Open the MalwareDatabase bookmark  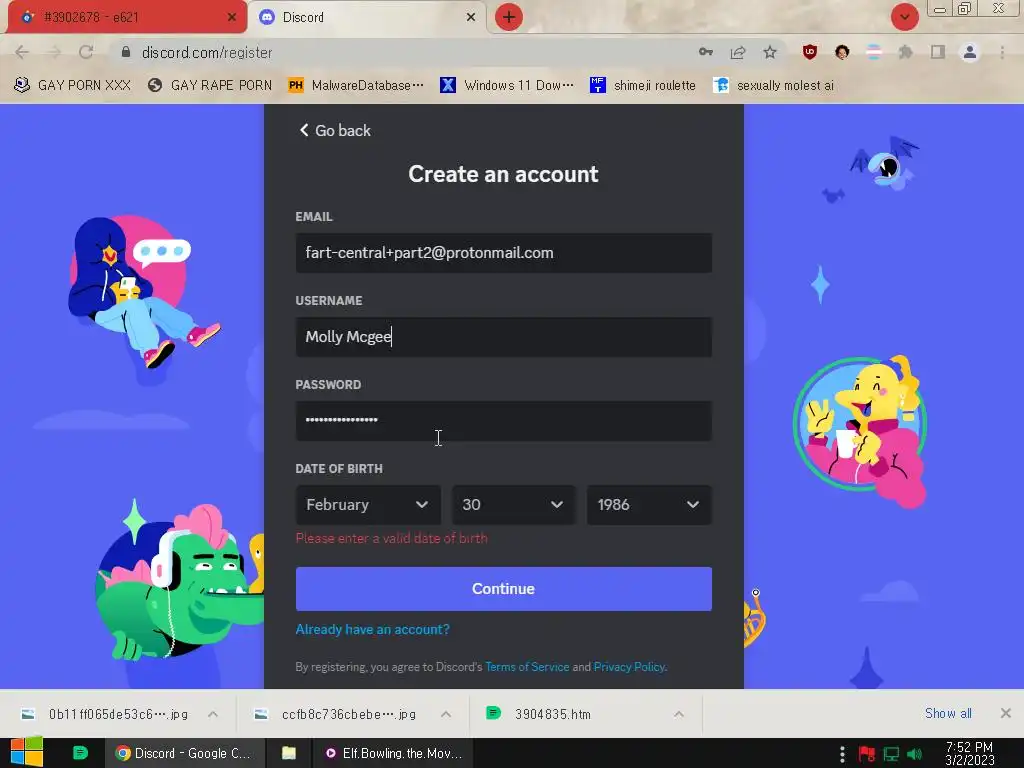pyautogui.click(x=356, y=86)
